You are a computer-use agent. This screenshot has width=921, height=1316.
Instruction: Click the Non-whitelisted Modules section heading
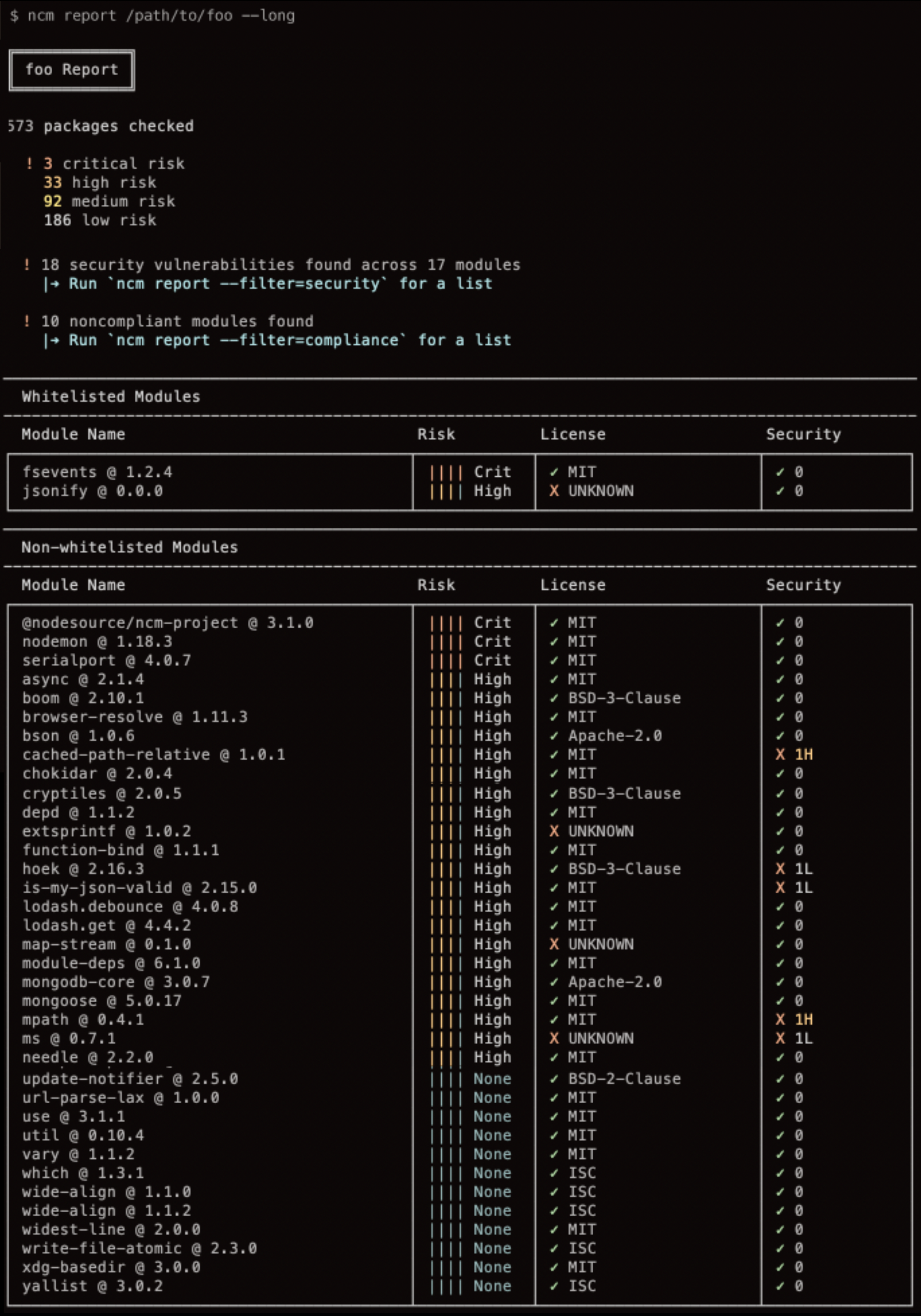pos(130,548)
